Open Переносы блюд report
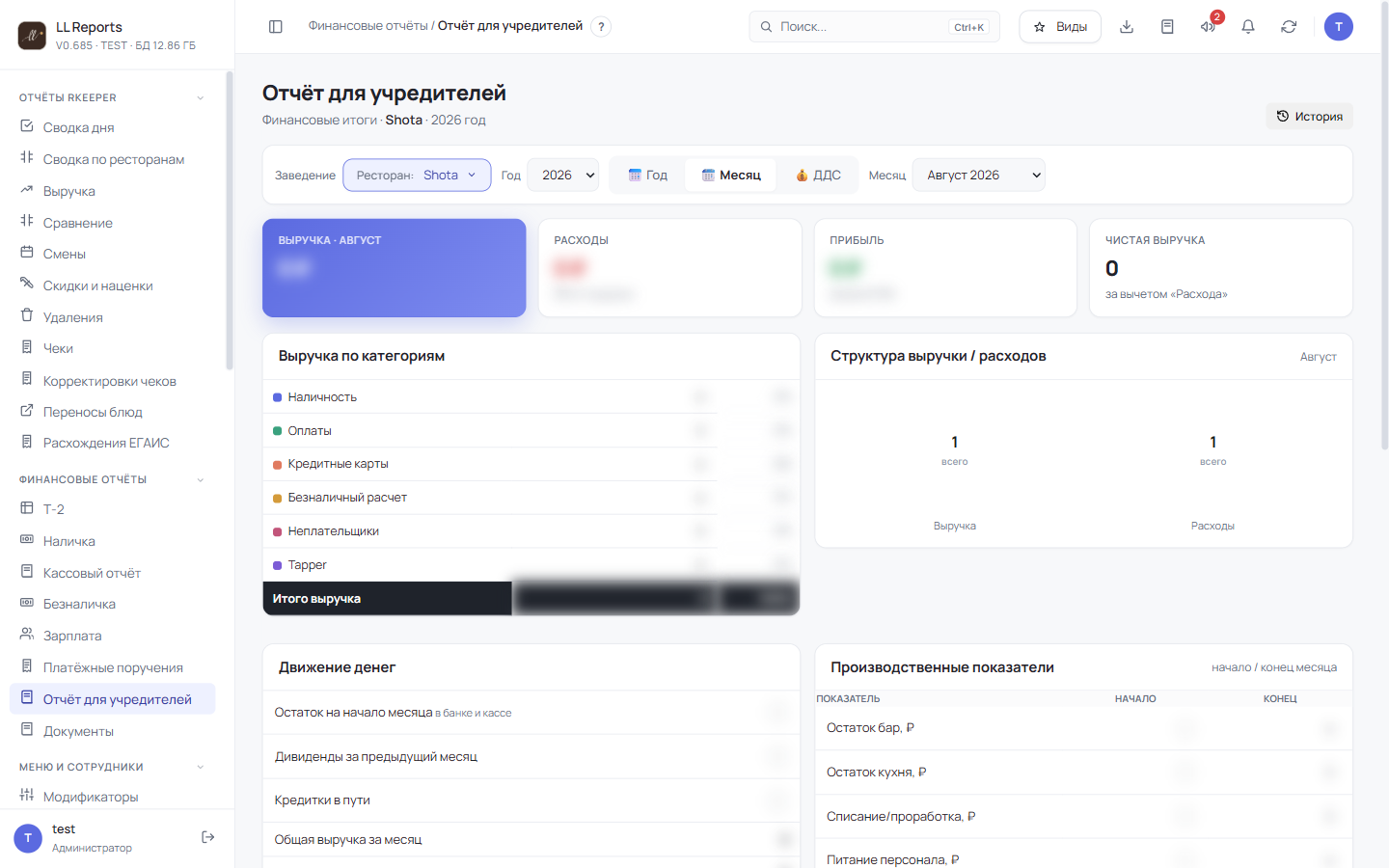 [x=112, y=412]
